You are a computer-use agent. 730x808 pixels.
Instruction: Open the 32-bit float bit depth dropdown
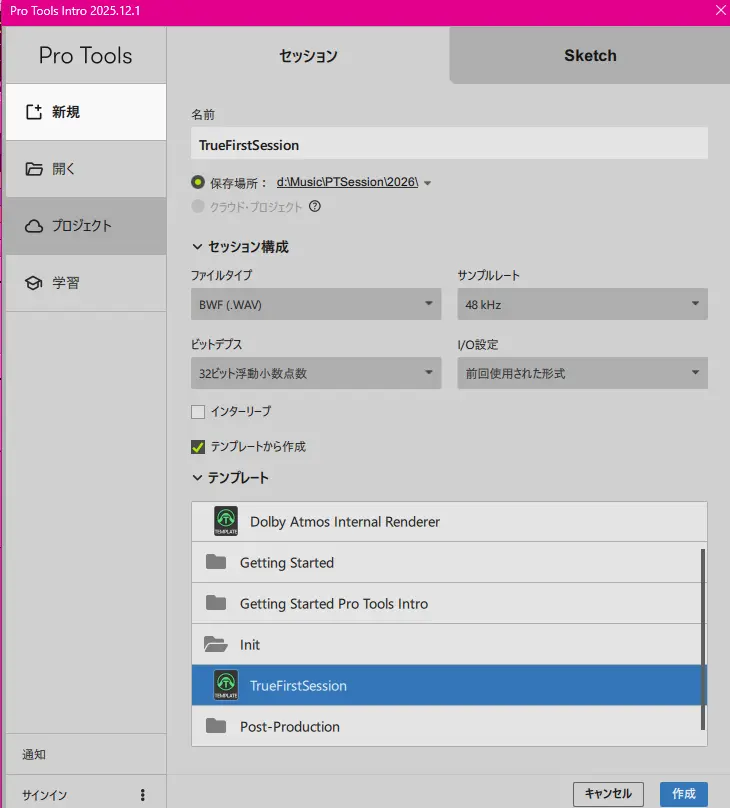coord(315,373)
